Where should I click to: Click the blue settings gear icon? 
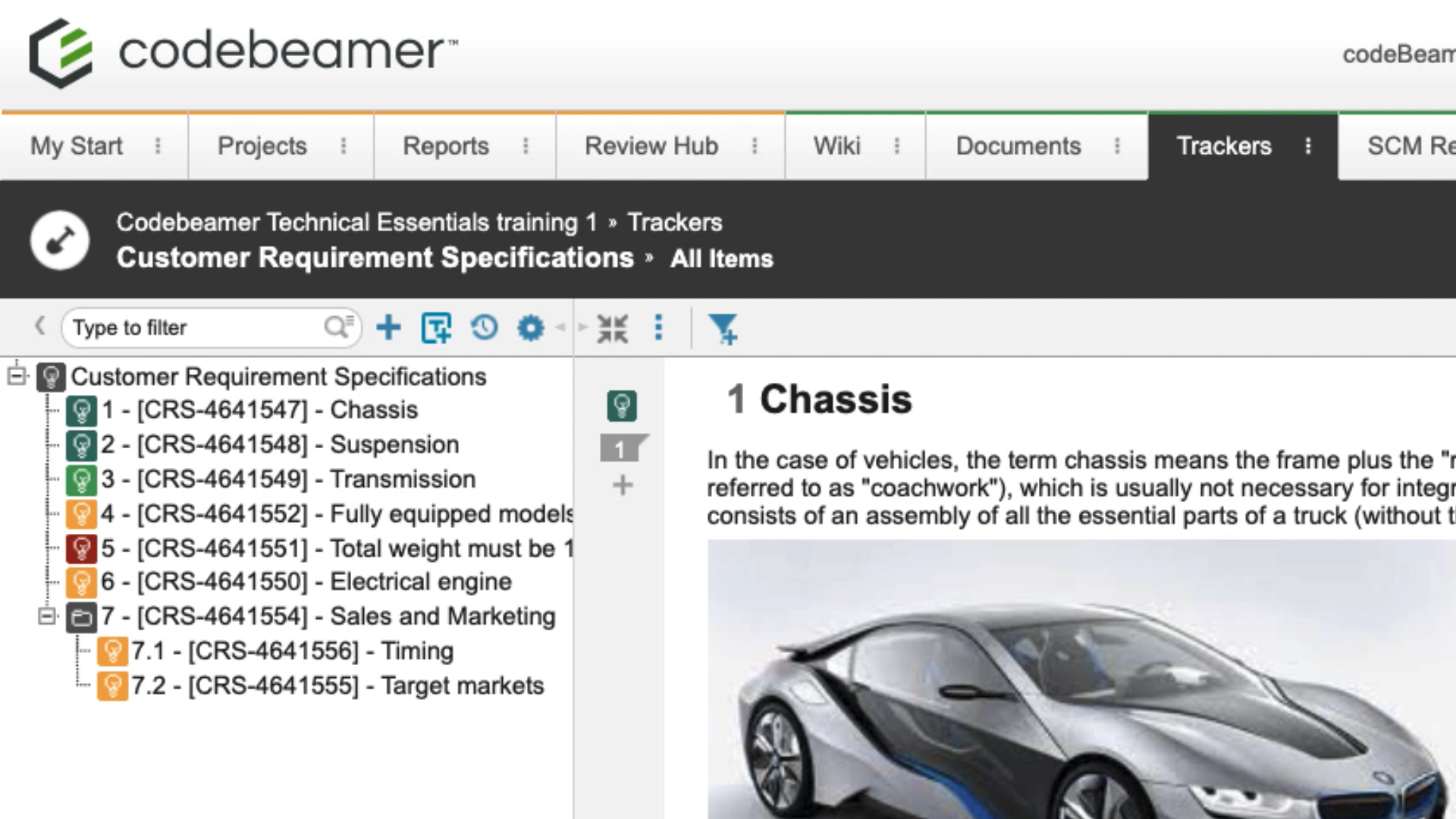531,328
